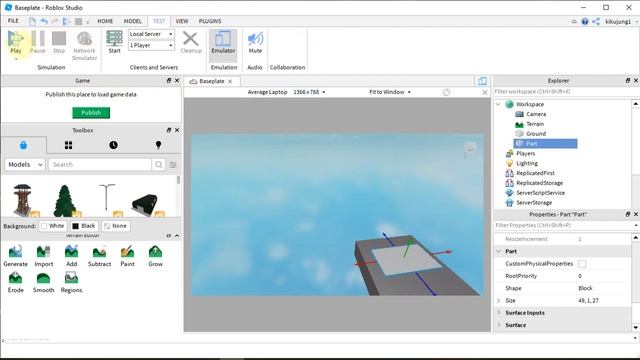Screen dimensions: 640x360
Task: Open Toolbox search filter options
Action: pyautogui.click(x=173, y=164)
